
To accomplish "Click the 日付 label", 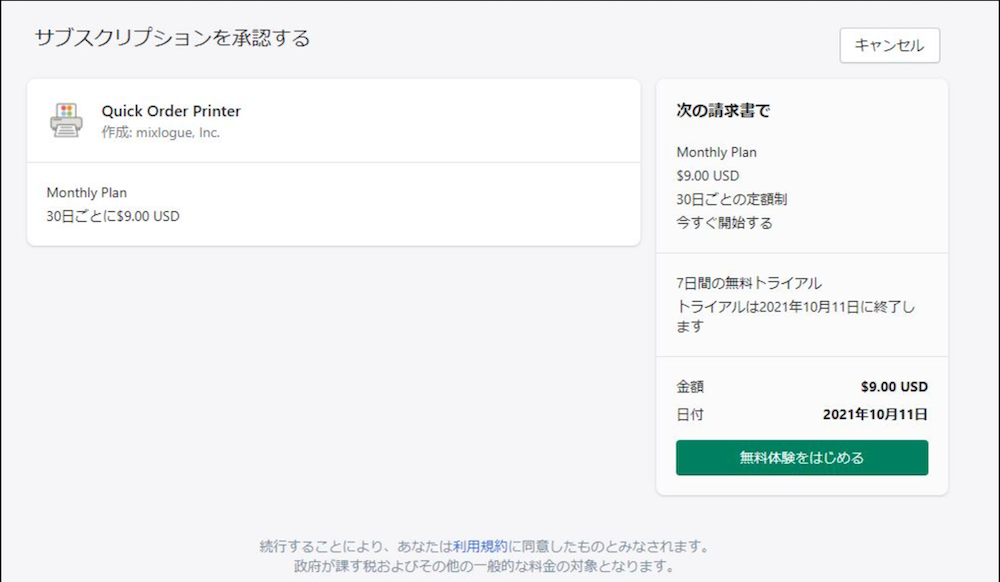I will click(x=690, y=414).
